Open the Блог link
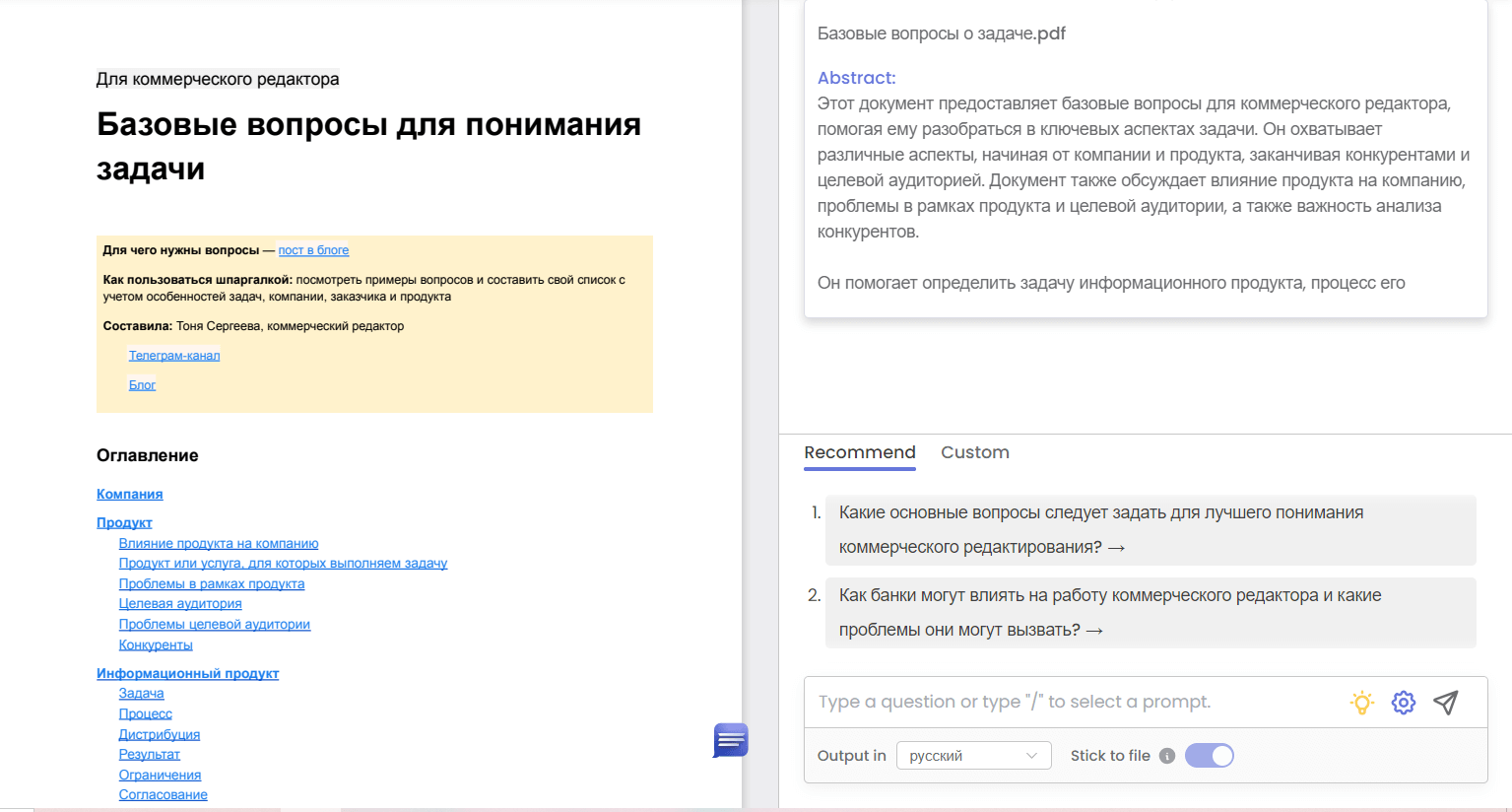Image resolution: width=1512 pixels, height=812 pixels. click(x=142, y=385)
